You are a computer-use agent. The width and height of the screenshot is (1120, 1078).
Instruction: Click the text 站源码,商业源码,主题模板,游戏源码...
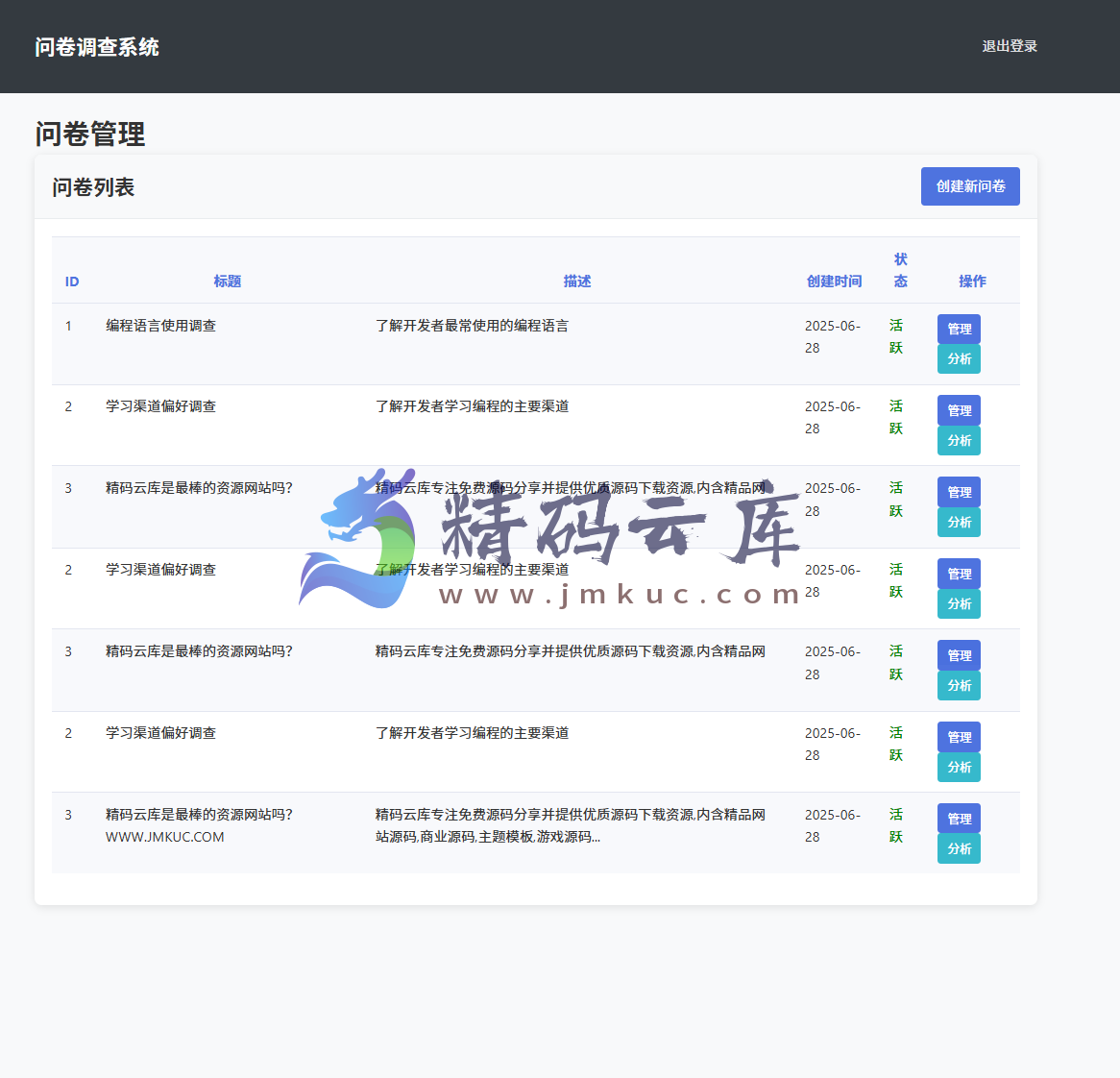[488, 837]
